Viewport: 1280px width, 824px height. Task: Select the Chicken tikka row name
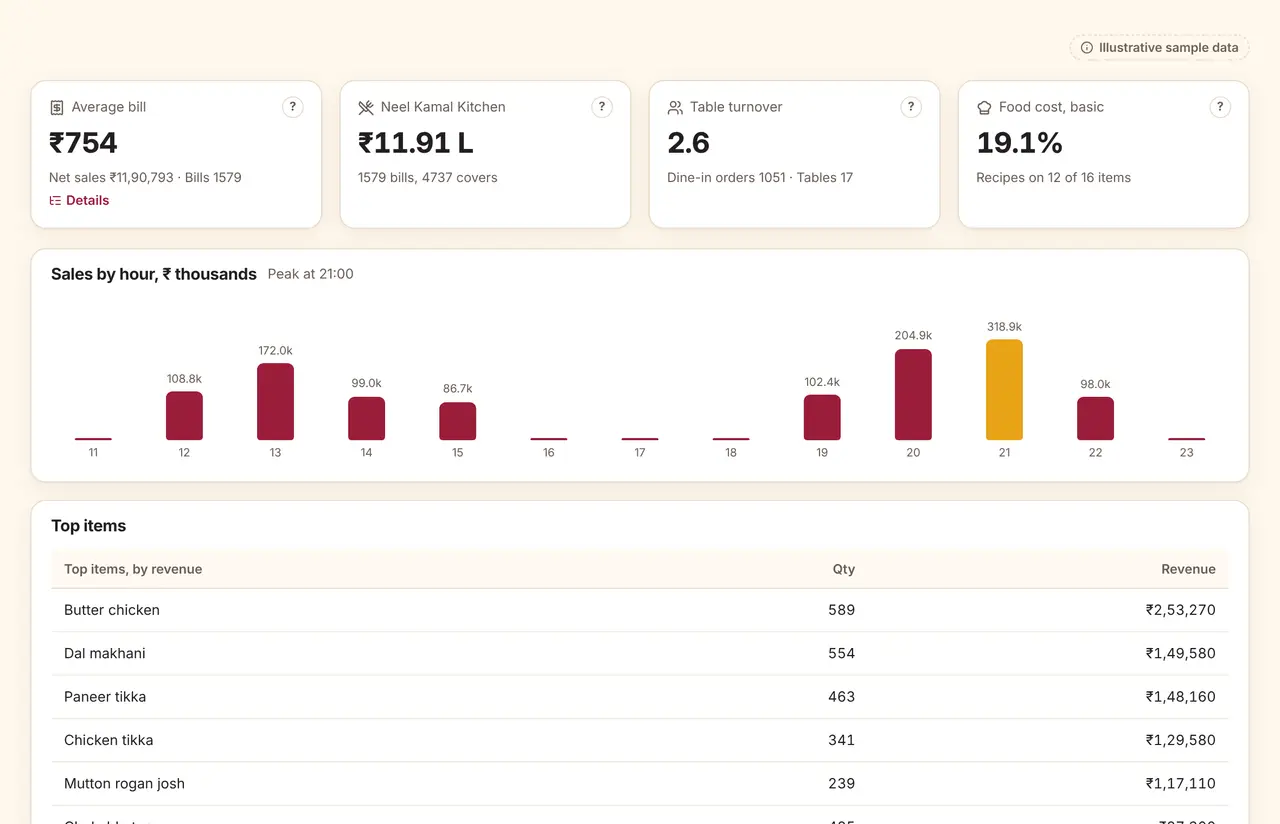pyautogui.click(x=109, y=740)
